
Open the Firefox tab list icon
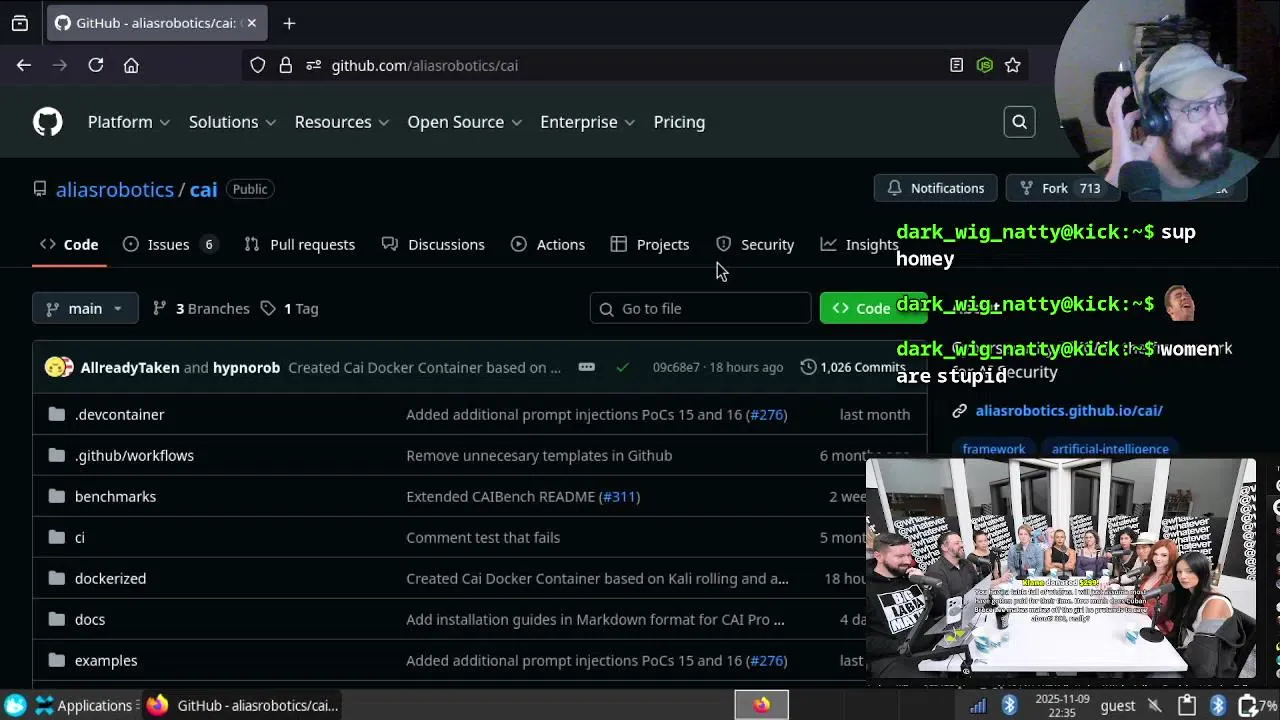20,23
